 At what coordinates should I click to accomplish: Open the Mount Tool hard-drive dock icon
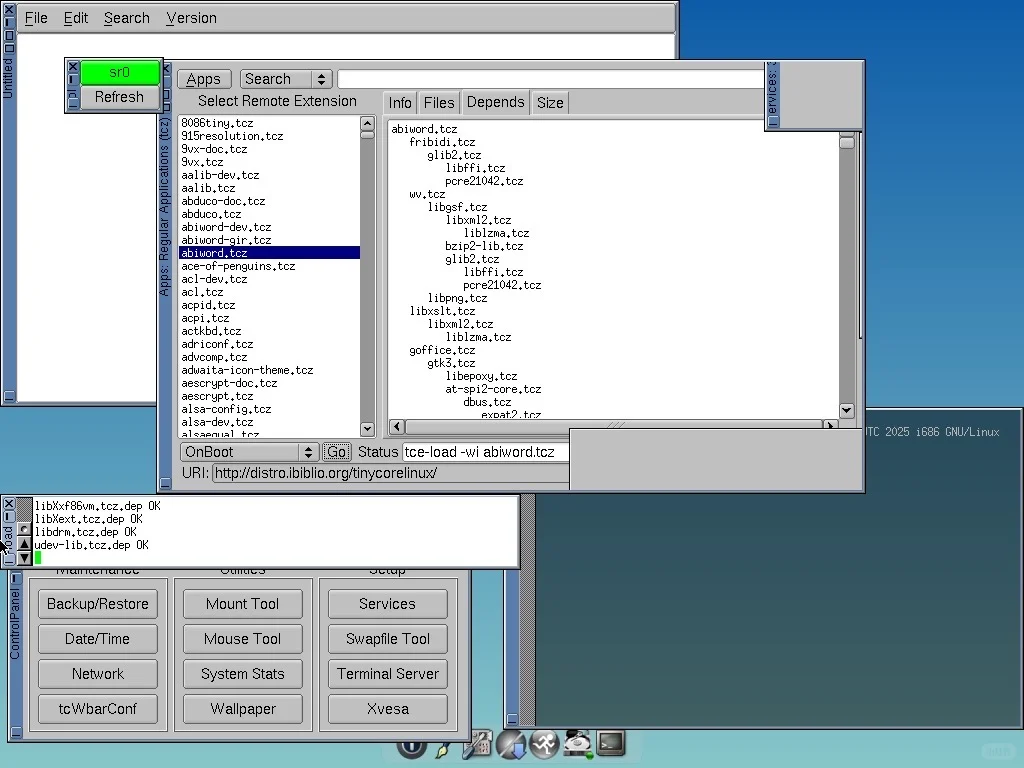578,743
